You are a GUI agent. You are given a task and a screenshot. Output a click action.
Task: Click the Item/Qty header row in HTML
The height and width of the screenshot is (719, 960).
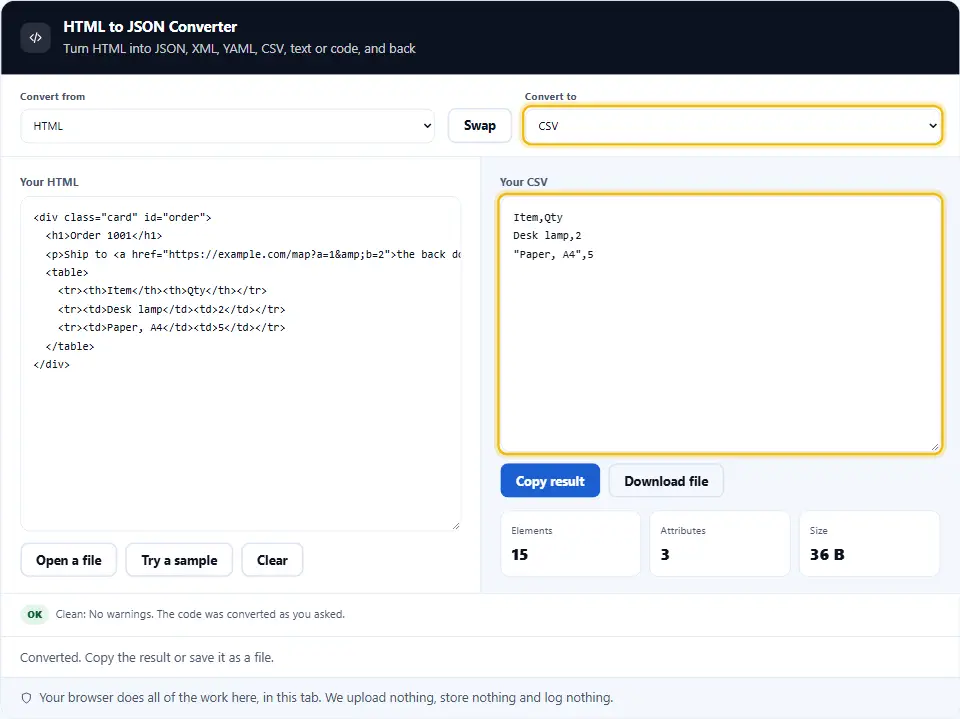(x=162, y=291)
